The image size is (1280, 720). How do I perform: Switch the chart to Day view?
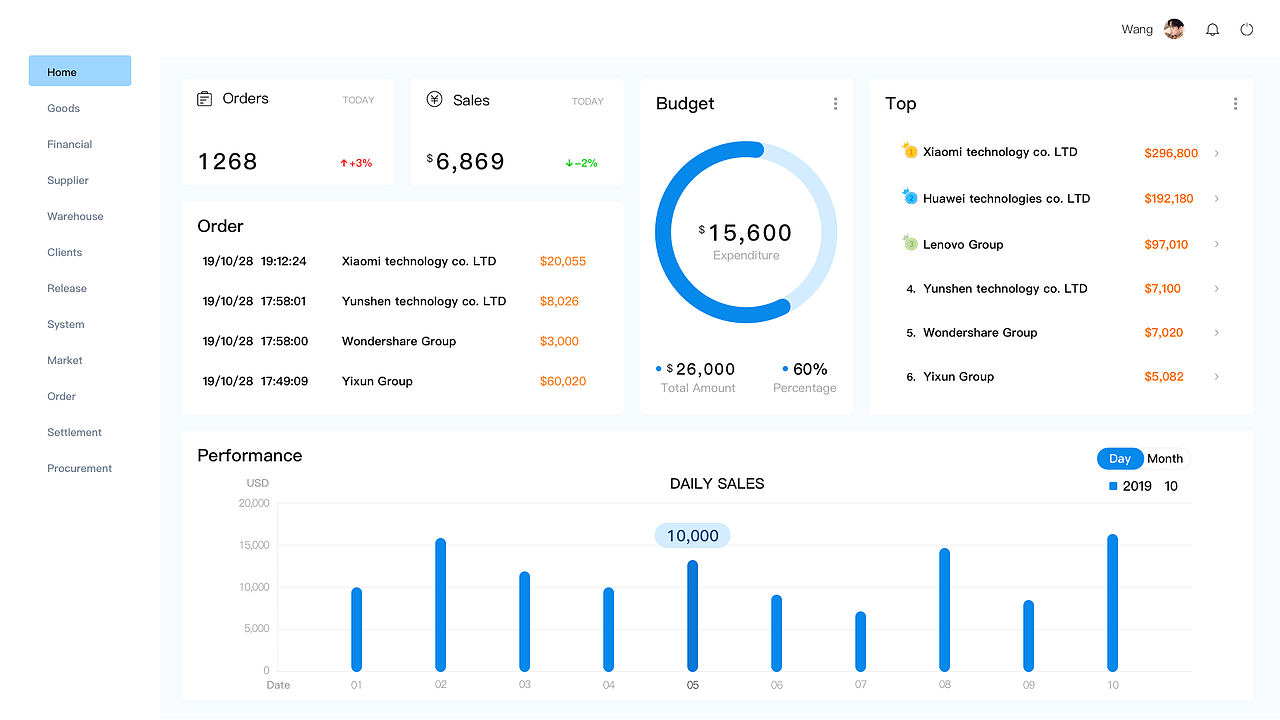point(1120,459)
